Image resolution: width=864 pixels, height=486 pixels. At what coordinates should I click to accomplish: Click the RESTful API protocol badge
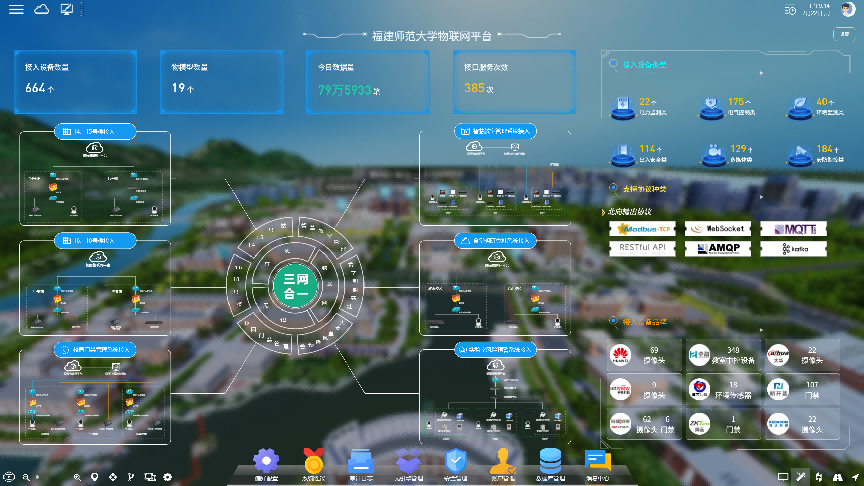[642, 249]
